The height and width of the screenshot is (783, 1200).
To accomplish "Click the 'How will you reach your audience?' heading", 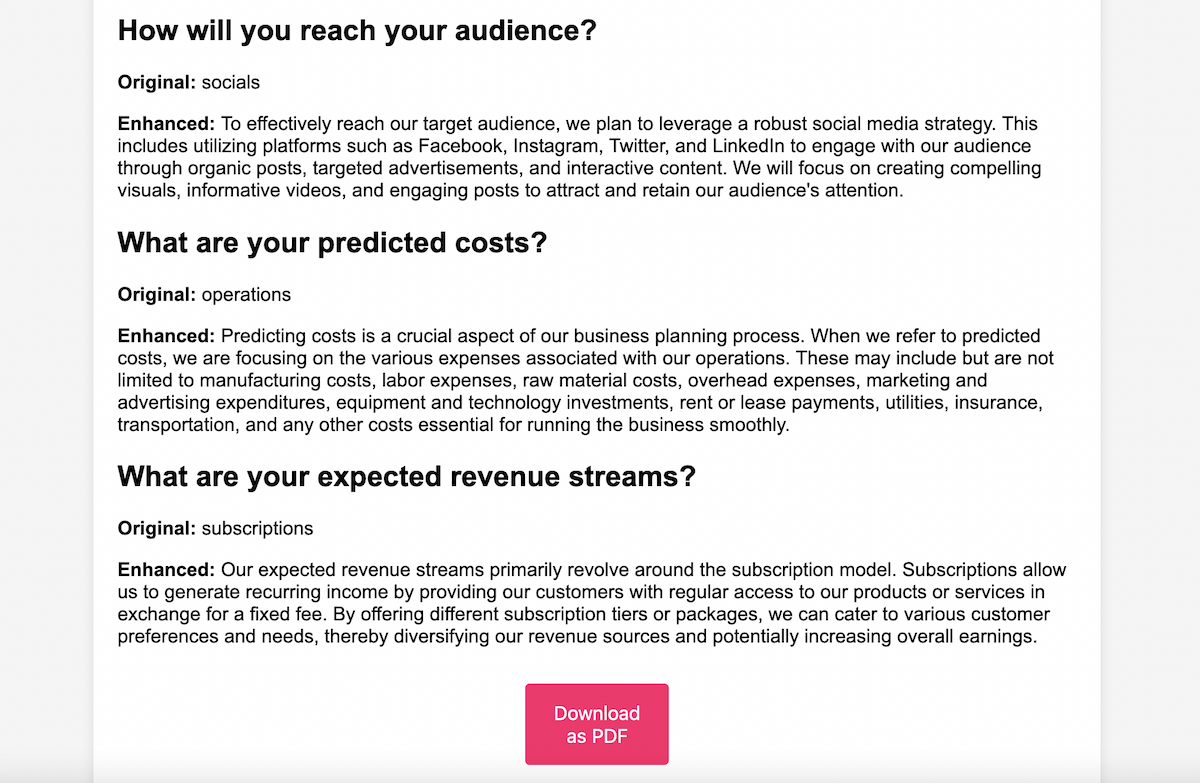I will coord(357,30).
